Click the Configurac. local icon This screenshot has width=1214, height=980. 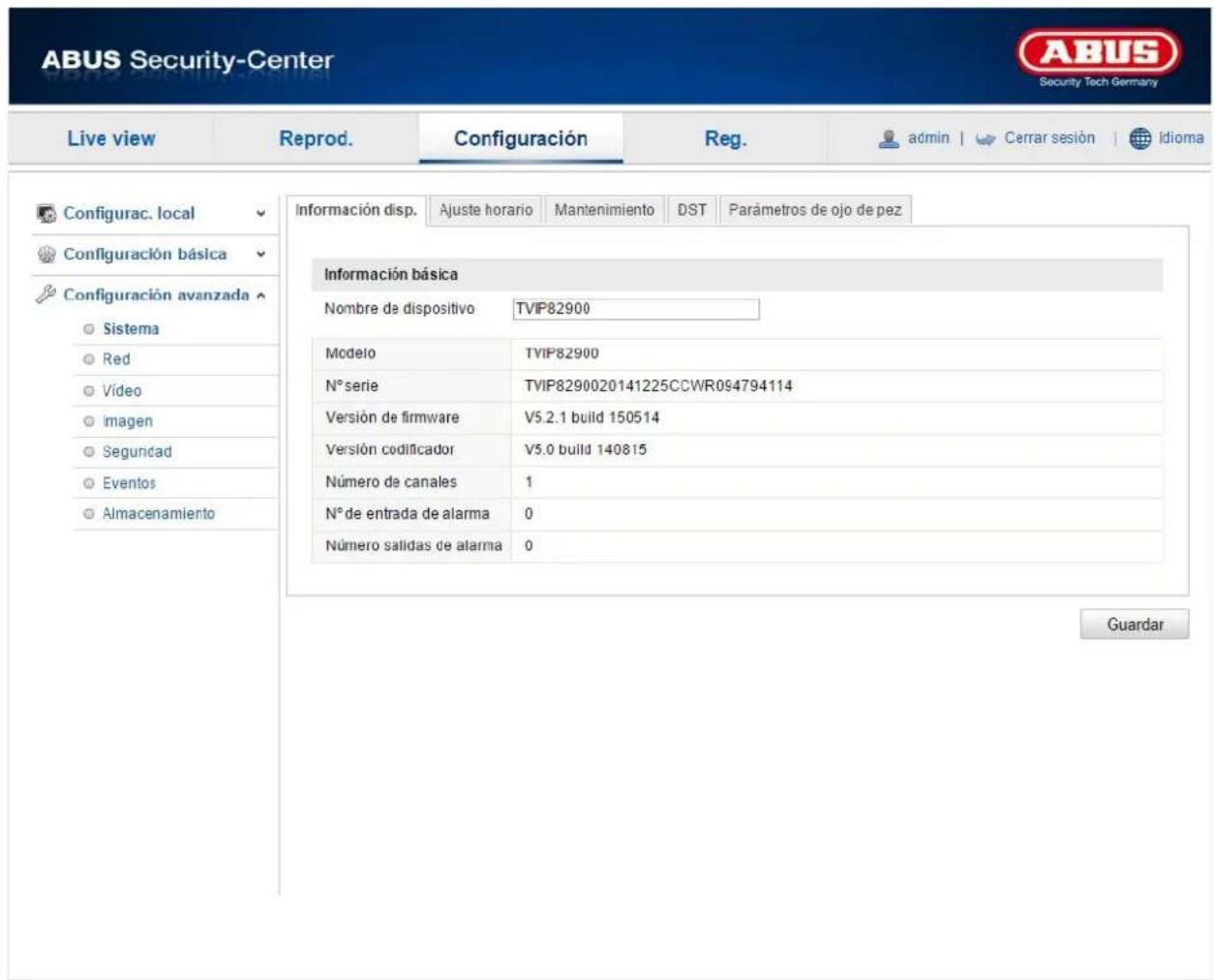tap(46, 213)
